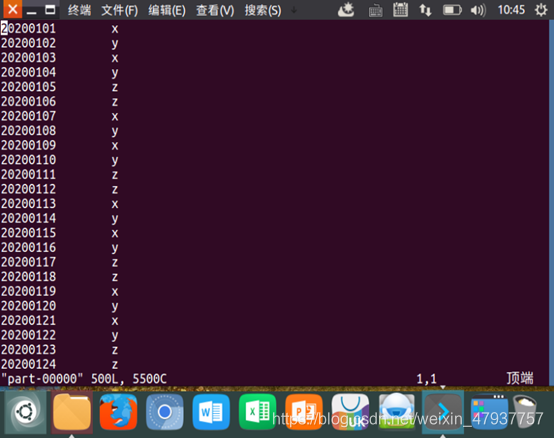This screenshot has width=554, height=438.
Task: Click the terminal's vertical scrollbar
Action: point(551,202)
